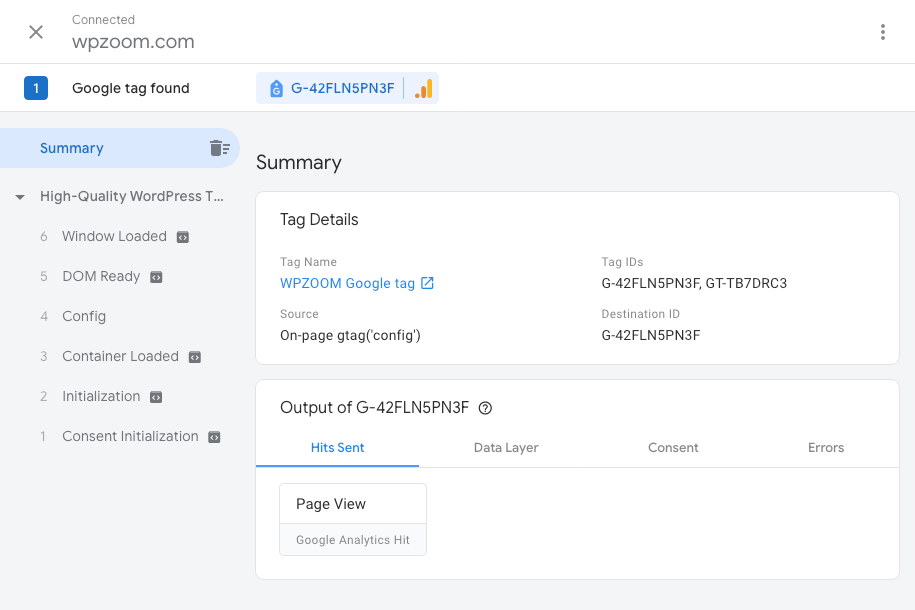The height and width of the screenshot is (610, 915).
Task: Click the code icon beside Initialization
Action: coord(156,397)
